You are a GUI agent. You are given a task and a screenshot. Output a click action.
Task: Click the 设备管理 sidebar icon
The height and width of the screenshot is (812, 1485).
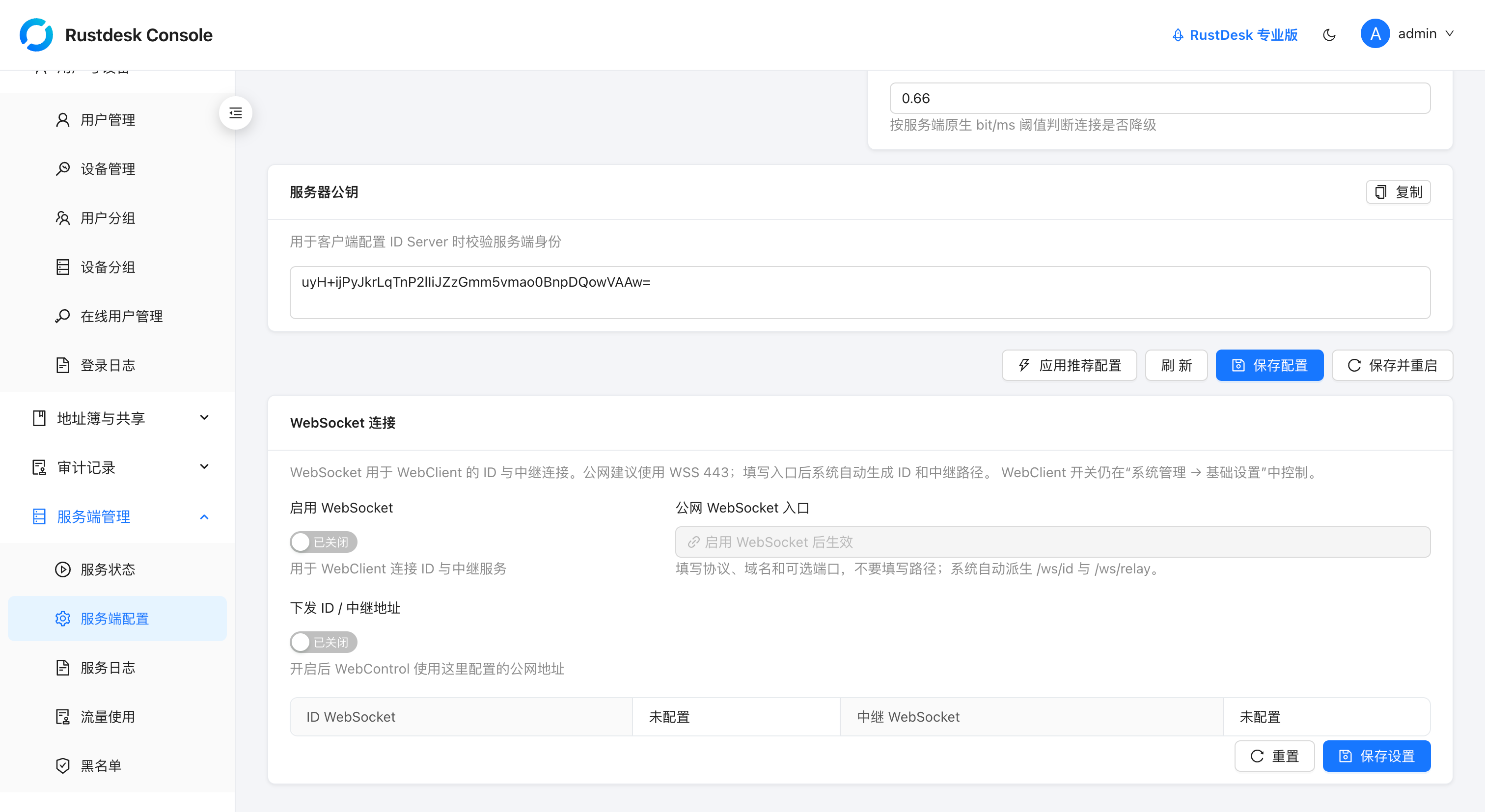[63, 169]
